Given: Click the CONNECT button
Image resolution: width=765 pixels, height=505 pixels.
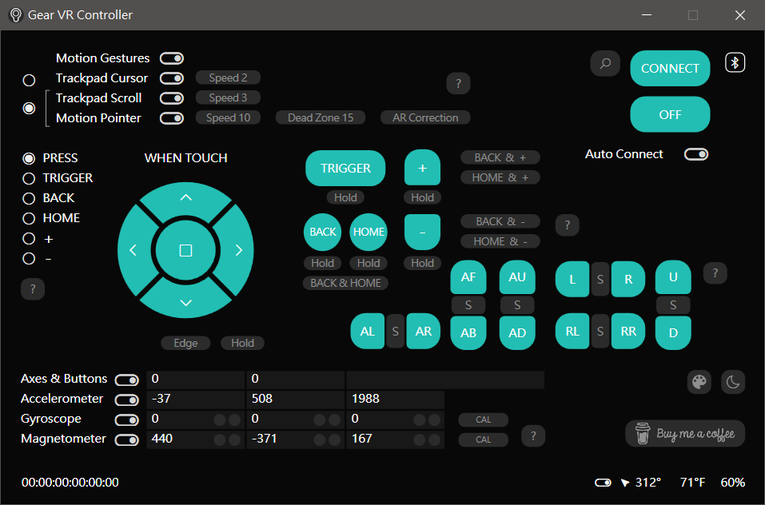Looking at the screenshot, I should click(x=670, y=68).
